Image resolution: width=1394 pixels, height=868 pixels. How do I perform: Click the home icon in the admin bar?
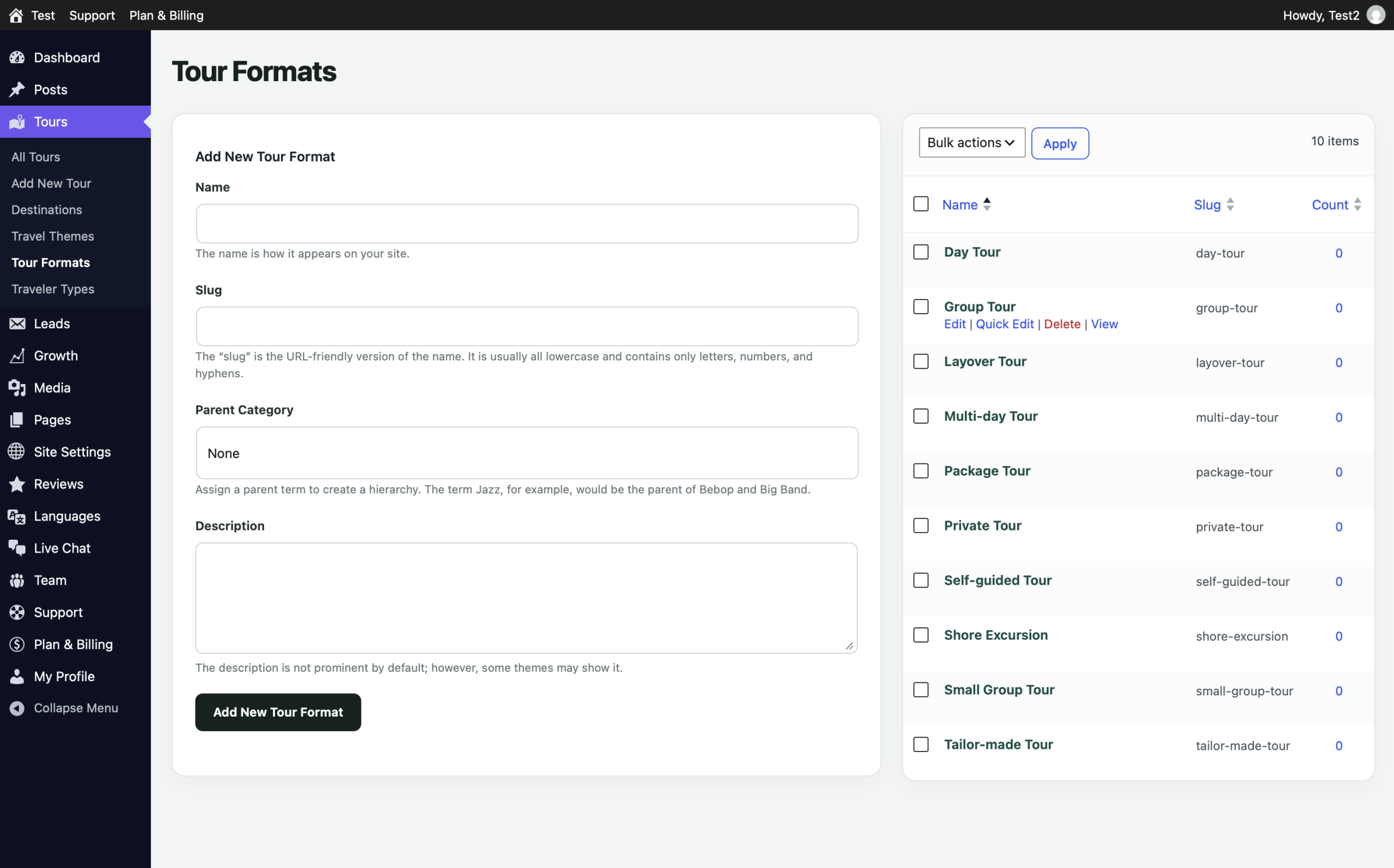(16, 15)
